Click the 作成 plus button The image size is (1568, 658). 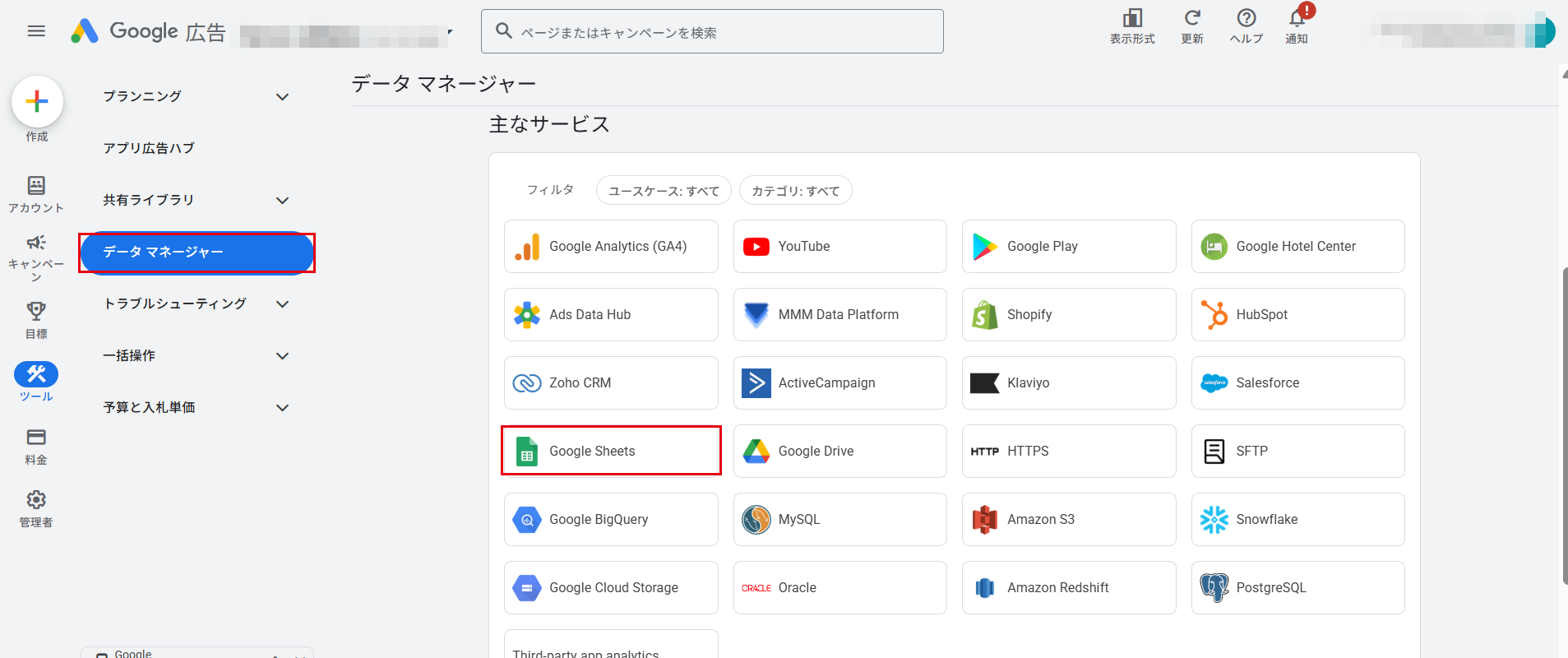tap(37, 101)
